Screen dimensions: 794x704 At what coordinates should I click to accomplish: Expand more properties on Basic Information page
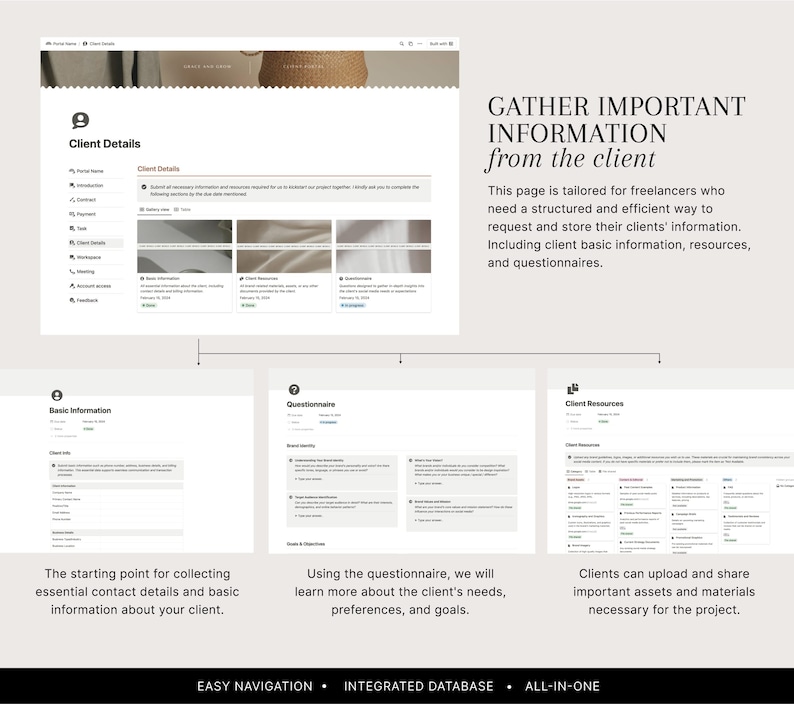(64, 436)
